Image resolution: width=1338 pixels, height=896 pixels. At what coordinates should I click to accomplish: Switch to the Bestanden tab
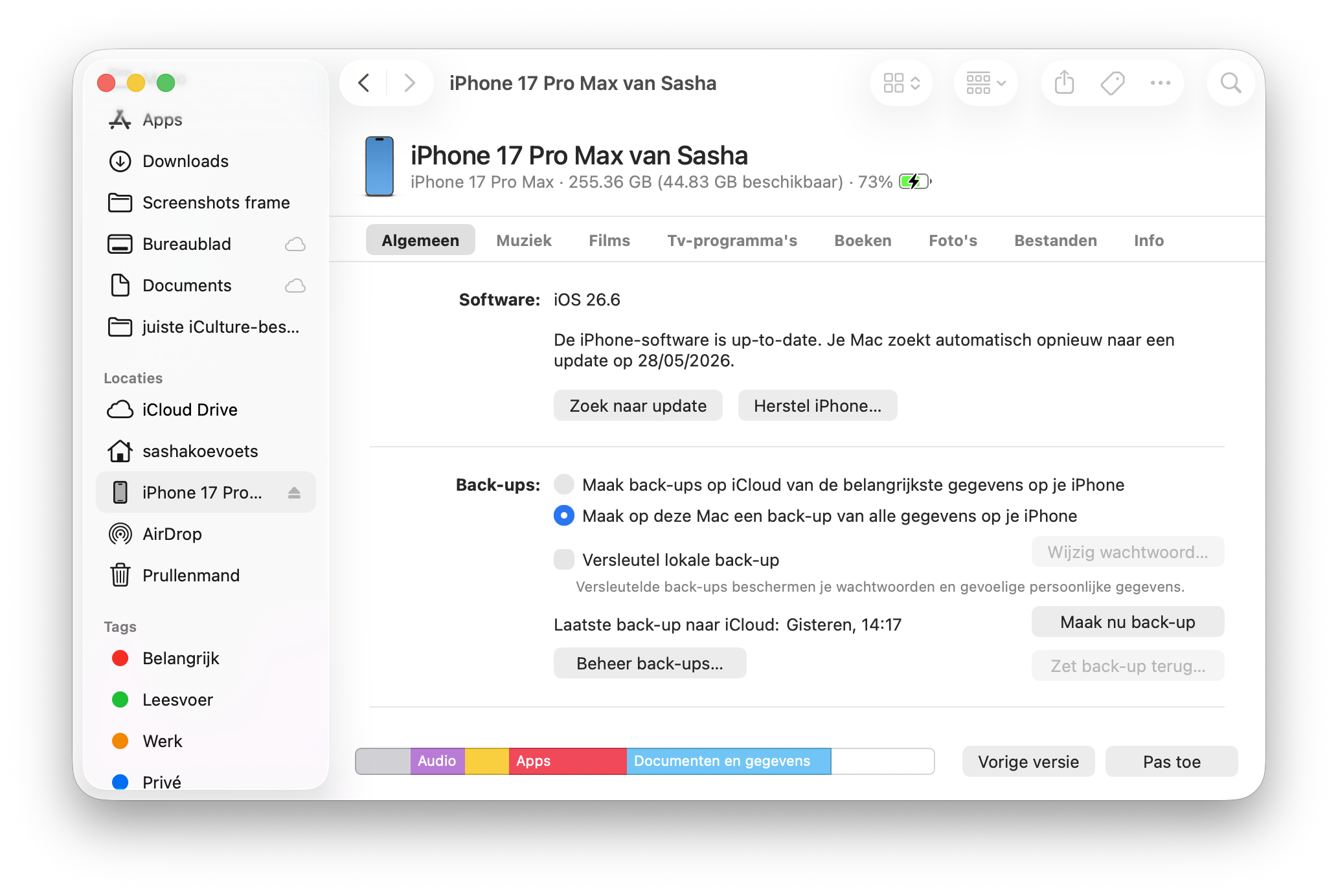pyautogui.click(x=1056, y=240)
